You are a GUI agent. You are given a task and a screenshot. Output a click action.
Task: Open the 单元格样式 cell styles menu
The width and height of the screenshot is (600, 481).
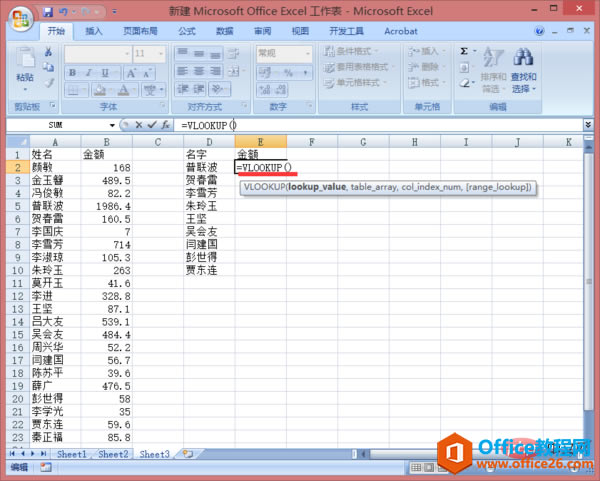click(355, 83)
